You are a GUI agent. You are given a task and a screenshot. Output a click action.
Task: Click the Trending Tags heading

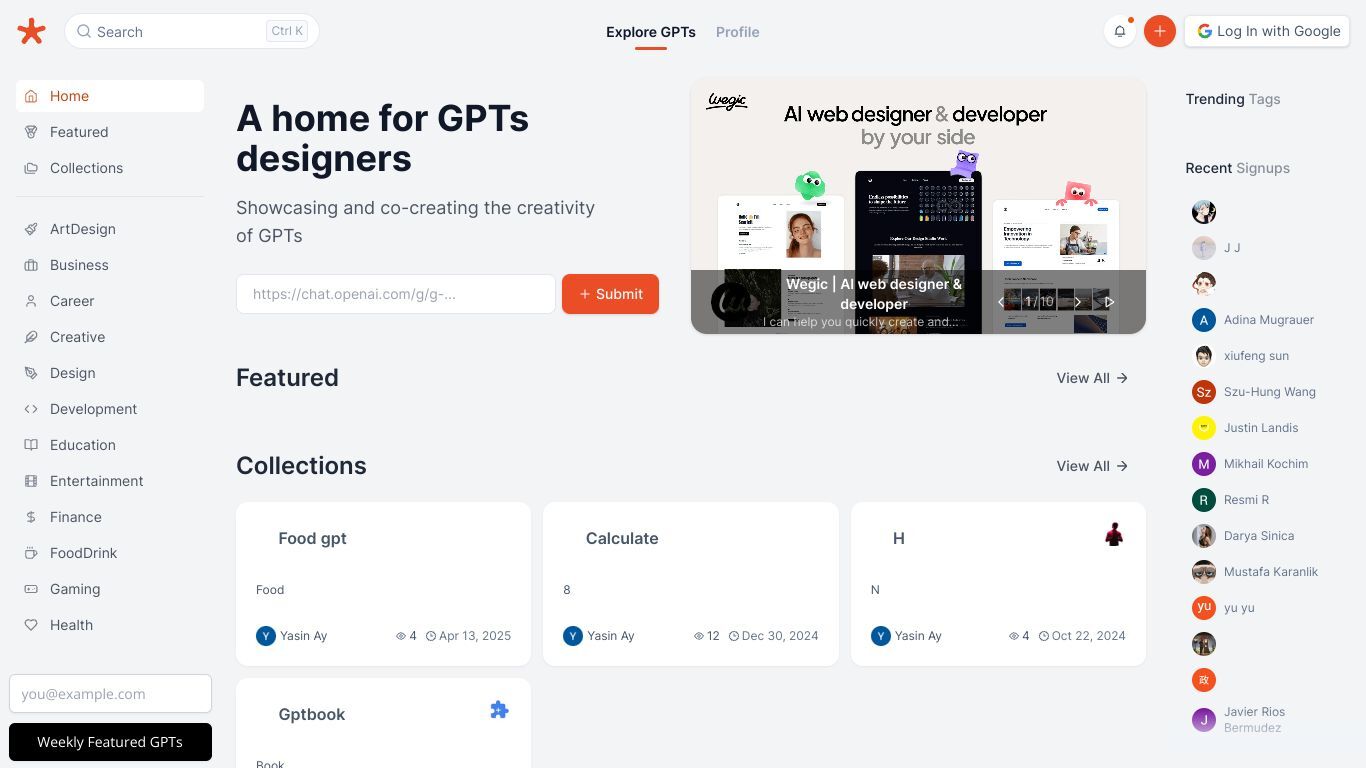[1233, 99]
